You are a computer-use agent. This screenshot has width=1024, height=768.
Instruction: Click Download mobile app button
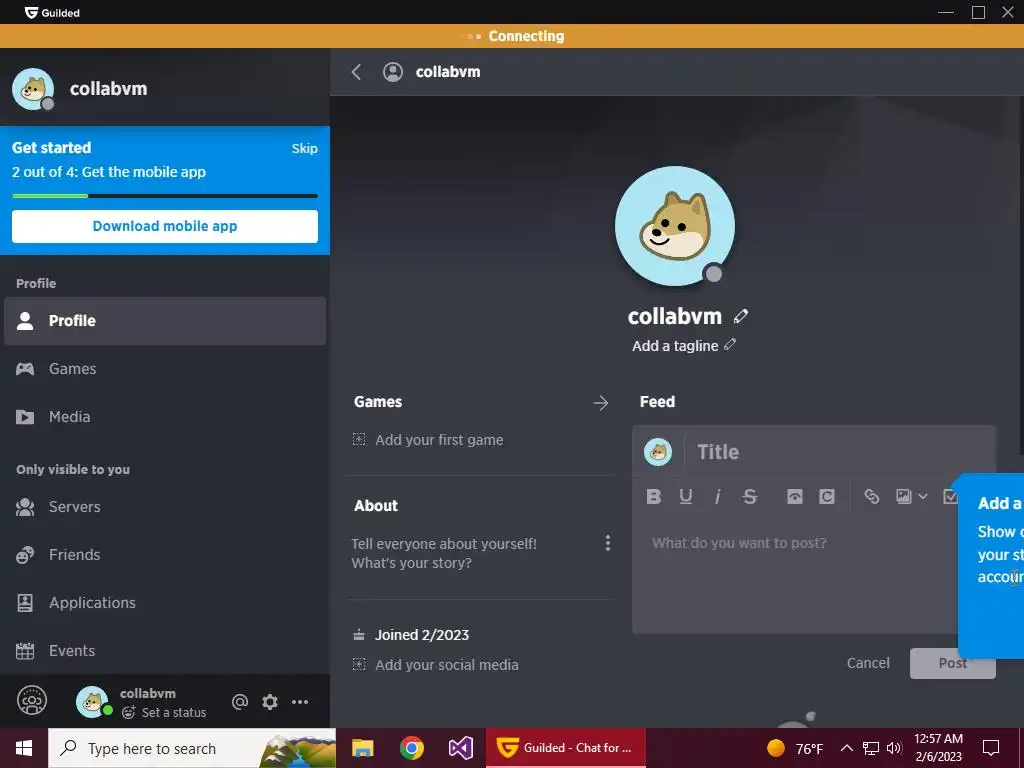(x=165, y=226)
